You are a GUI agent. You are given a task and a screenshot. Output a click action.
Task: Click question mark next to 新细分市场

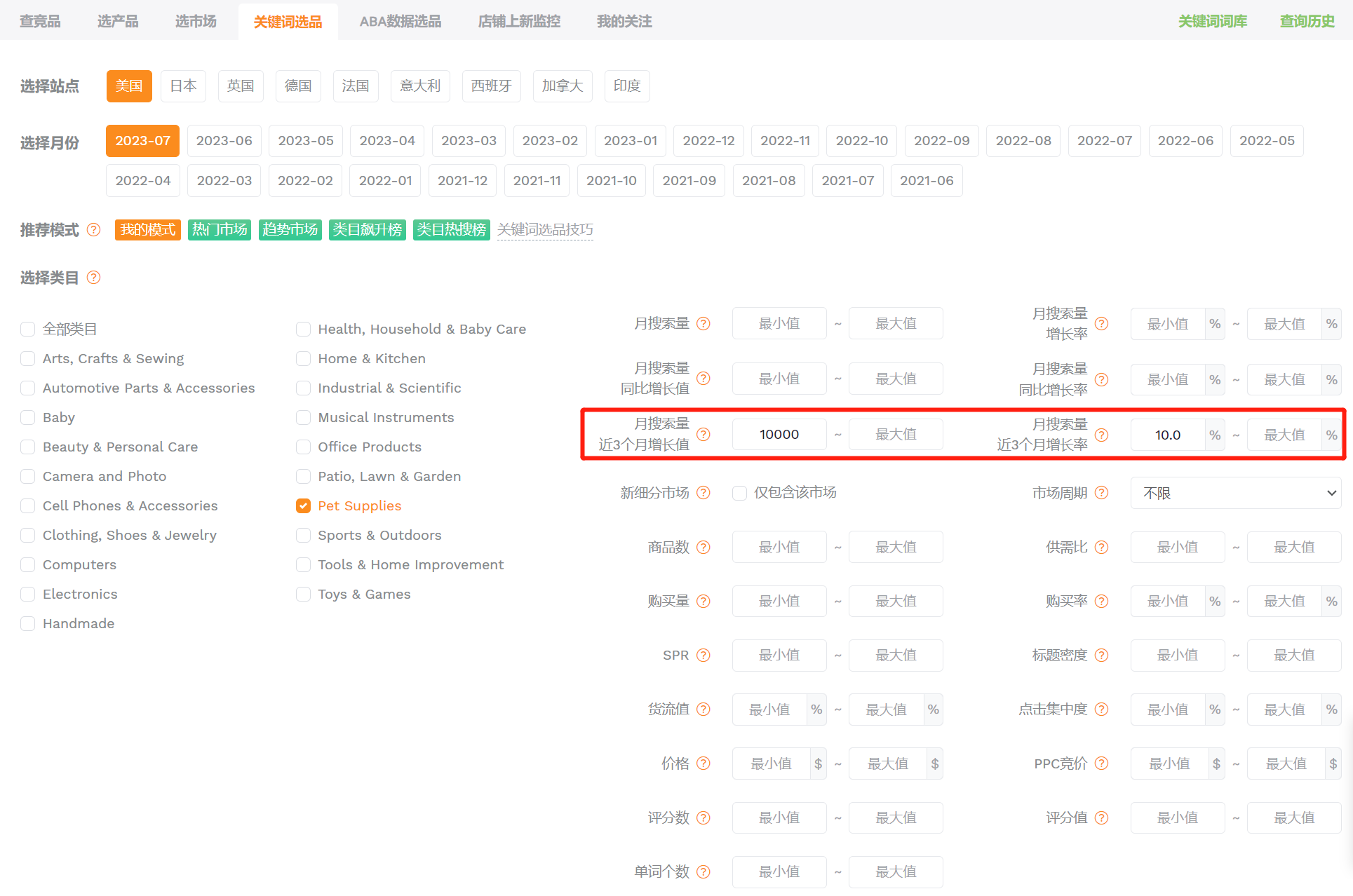coord(704,493)
